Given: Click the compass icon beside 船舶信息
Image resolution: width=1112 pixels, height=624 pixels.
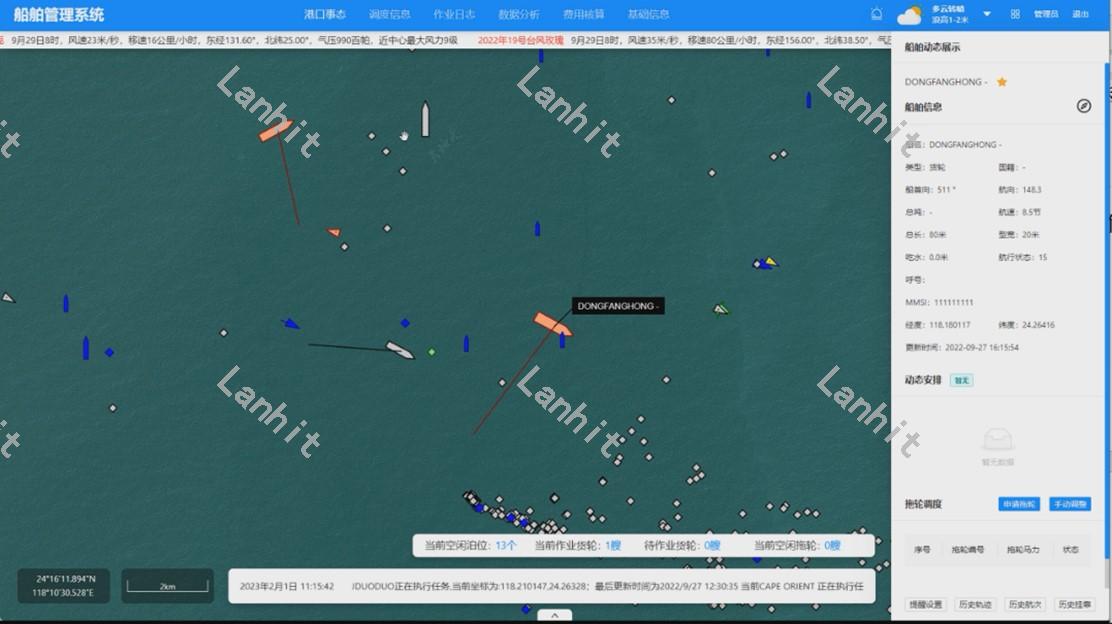Looking at the screenshot, I should pos(1083,106).
